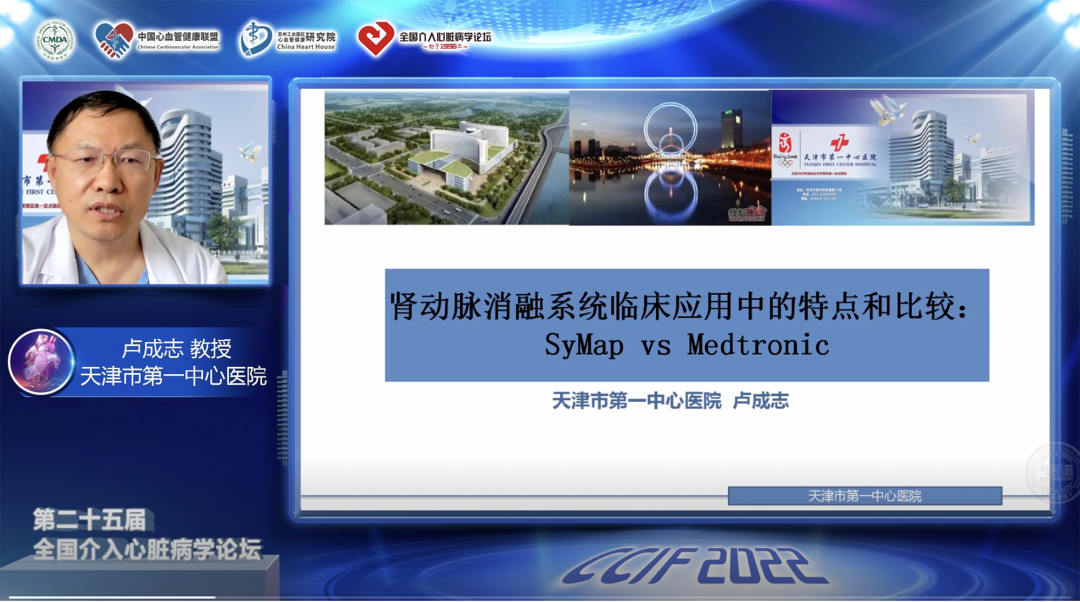The height and width of the screenshot is (602, 1080).
Task: Click the red heart forum logo
Action: (x=376, y=39)
